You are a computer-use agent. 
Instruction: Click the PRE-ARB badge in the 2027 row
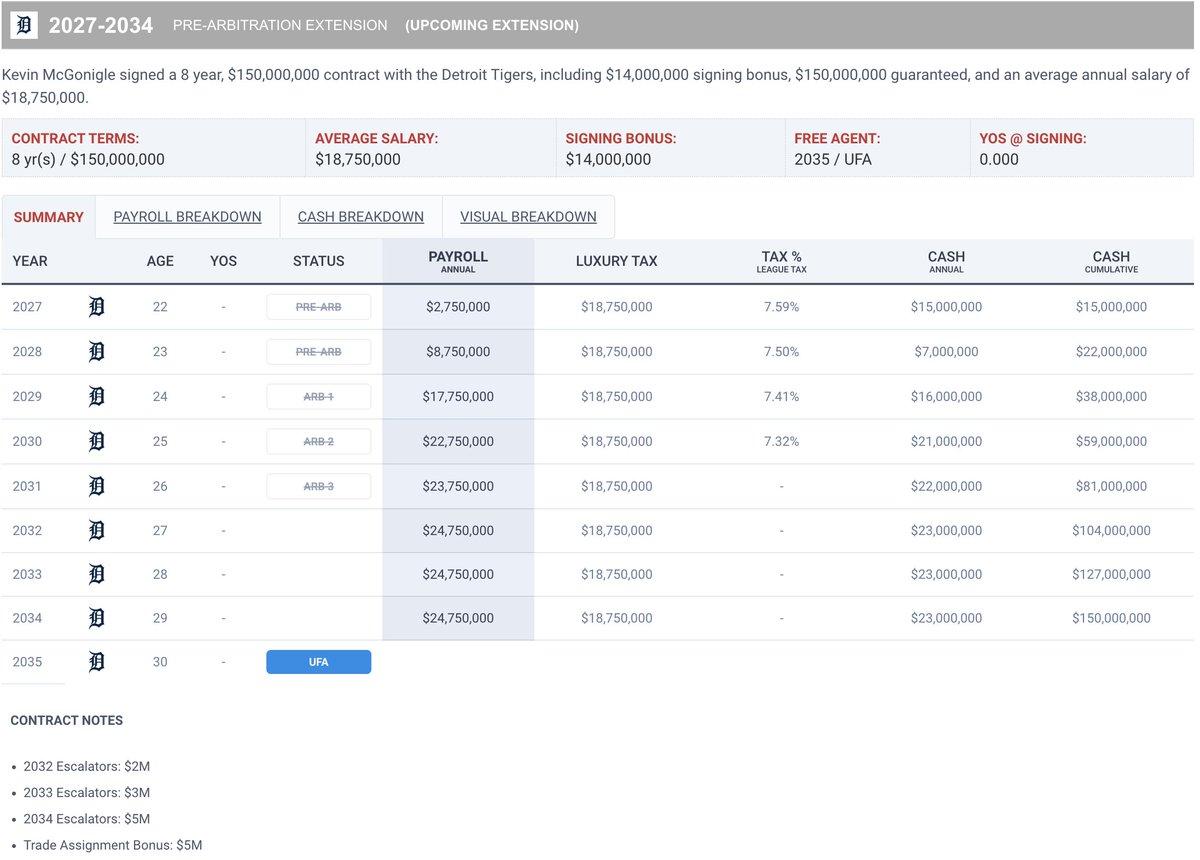[x=318, y=307]
